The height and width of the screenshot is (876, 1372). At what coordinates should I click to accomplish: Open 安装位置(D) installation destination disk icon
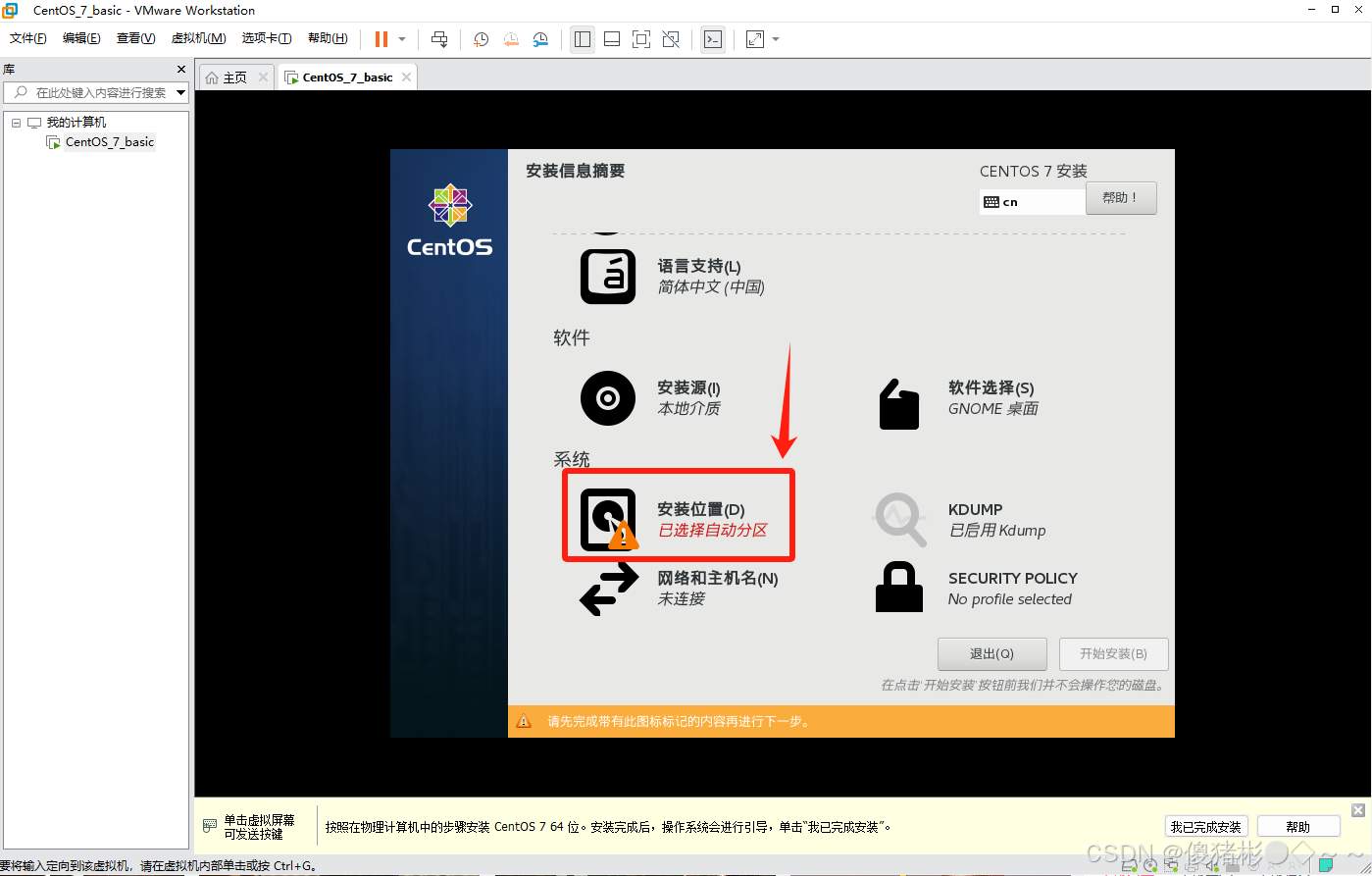coord(608,520)
